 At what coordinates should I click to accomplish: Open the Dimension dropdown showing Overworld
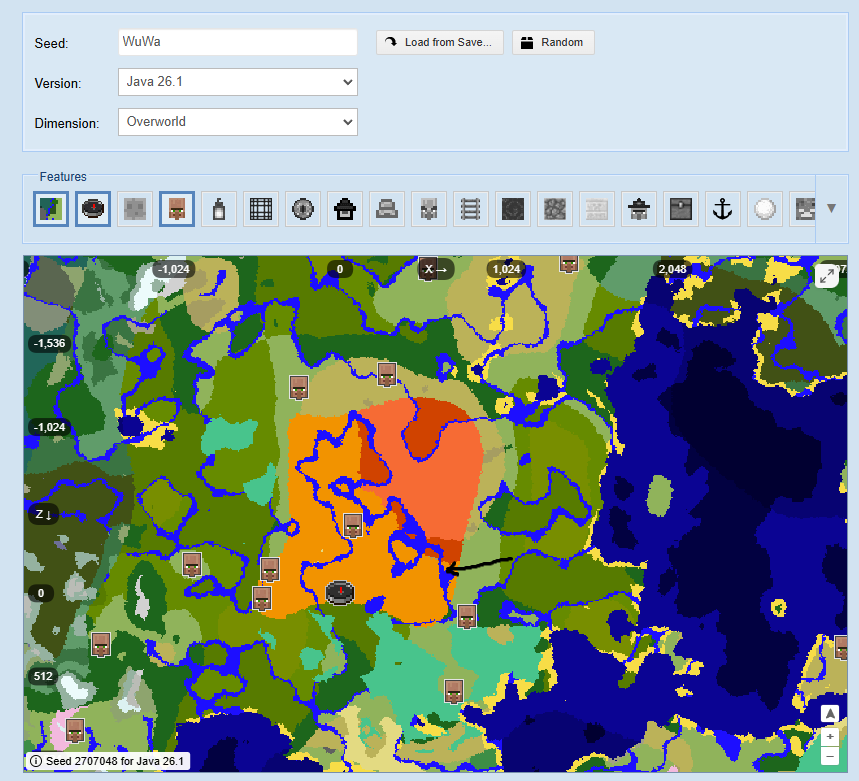[237, 122]
